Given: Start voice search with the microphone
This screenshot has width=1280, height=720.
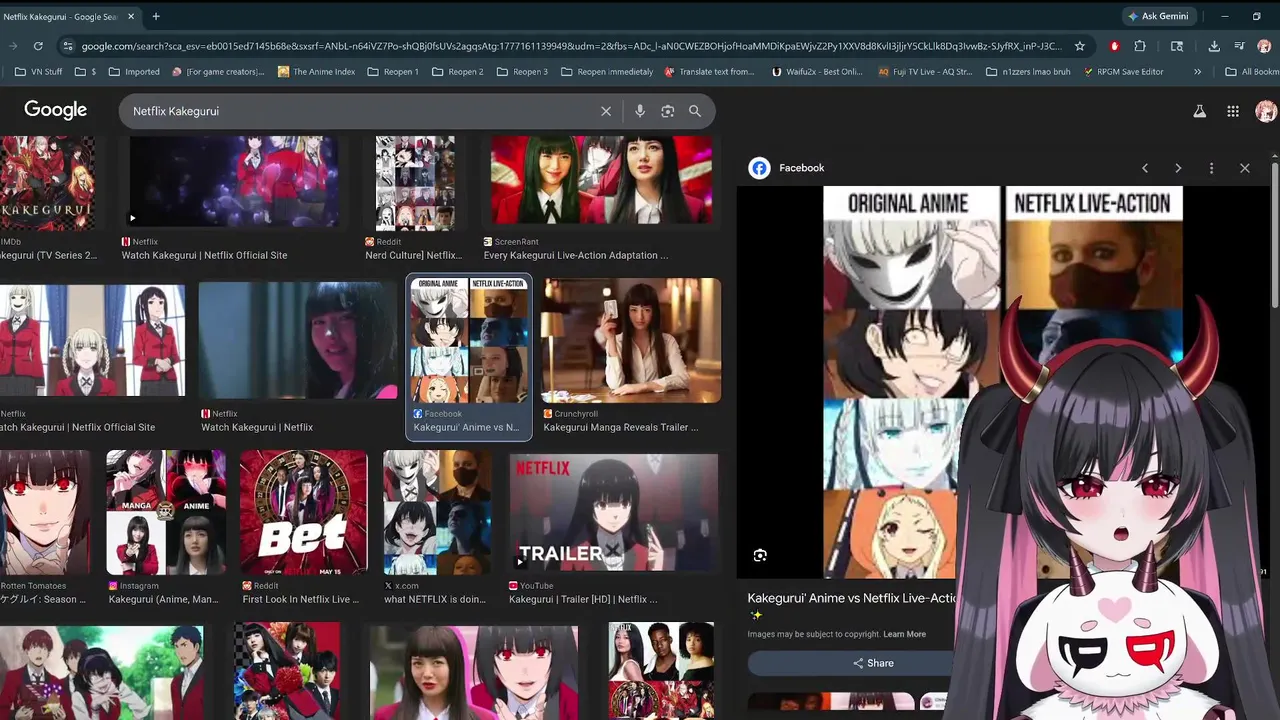Looking at the screenshot, I should click(640, 111).
